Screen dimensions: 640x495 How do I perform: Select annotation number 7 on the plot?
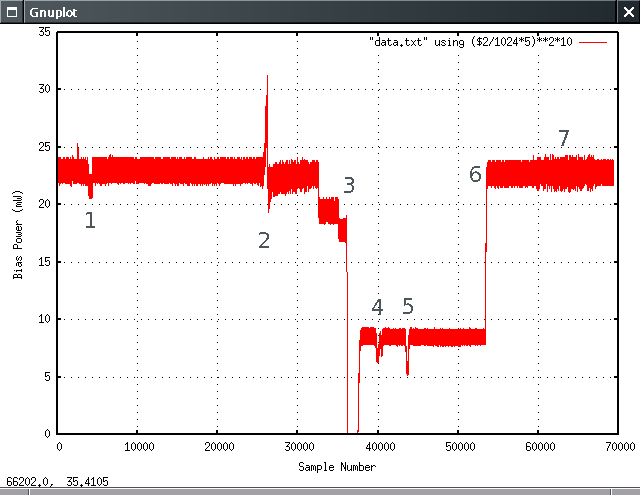pos(564,139)
